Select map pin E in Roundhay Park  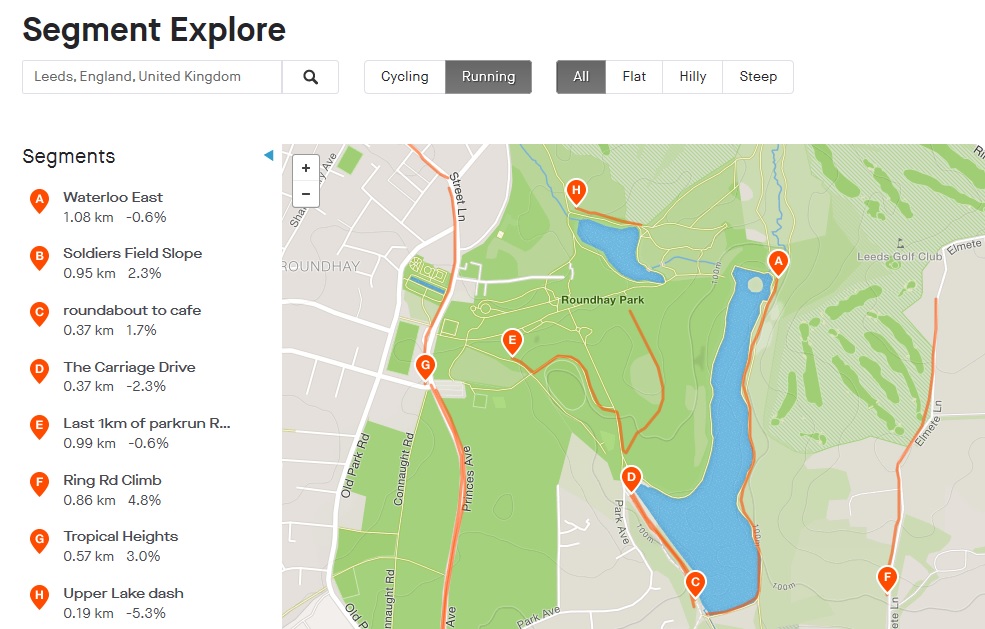[x=512, y=342]
